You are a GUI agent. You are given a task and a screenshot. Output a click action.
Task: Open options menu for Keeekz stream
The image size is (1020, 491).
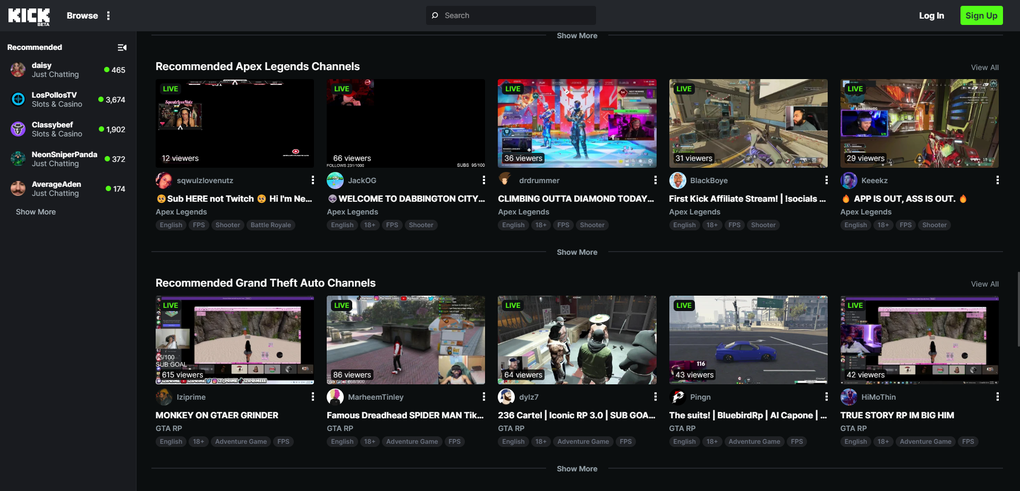point(997,180)
